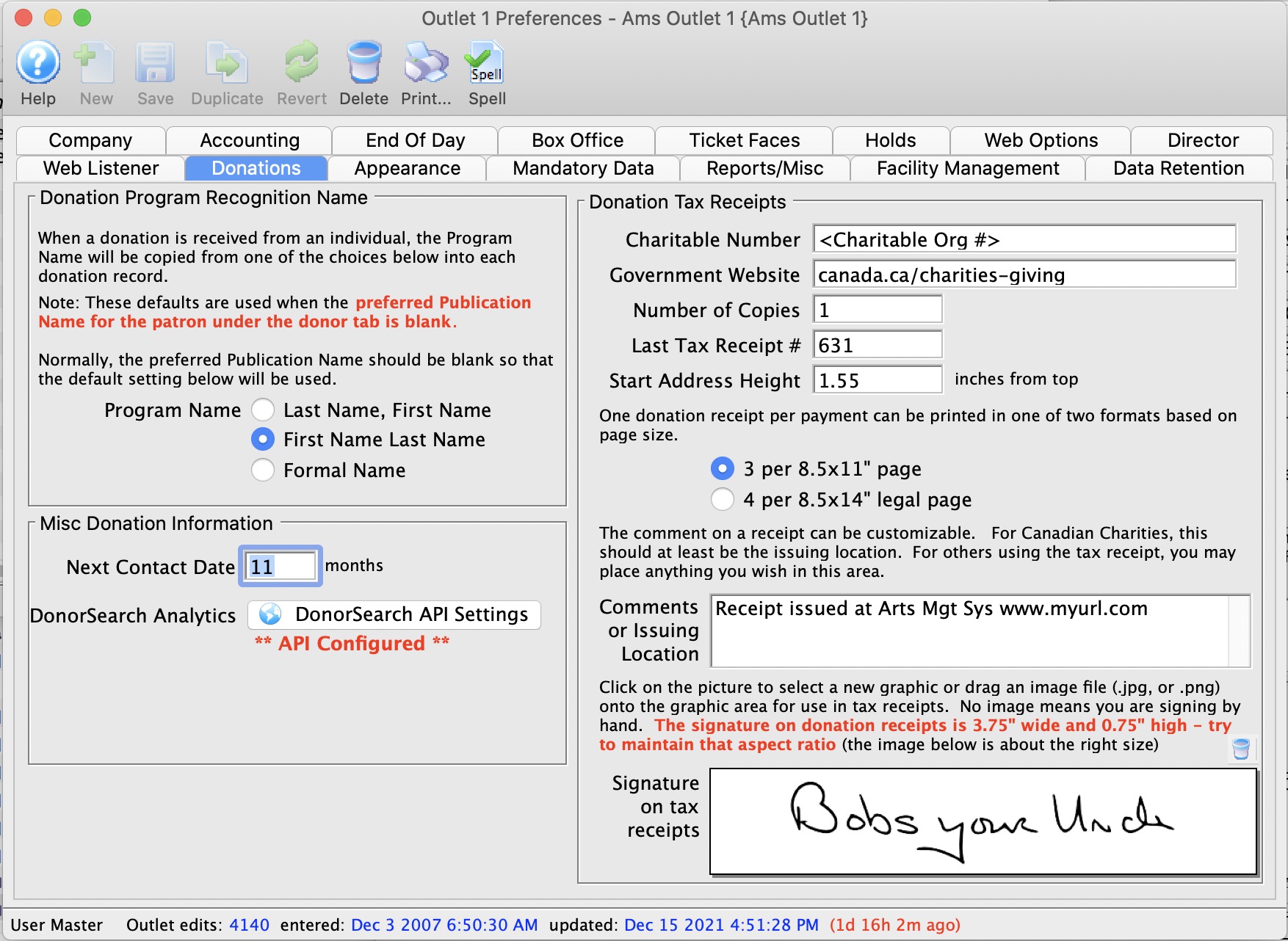Click the Delete trash can toolbar icon
The height and width of the screenshot is (941, 1288).
(x=363, y=64)
